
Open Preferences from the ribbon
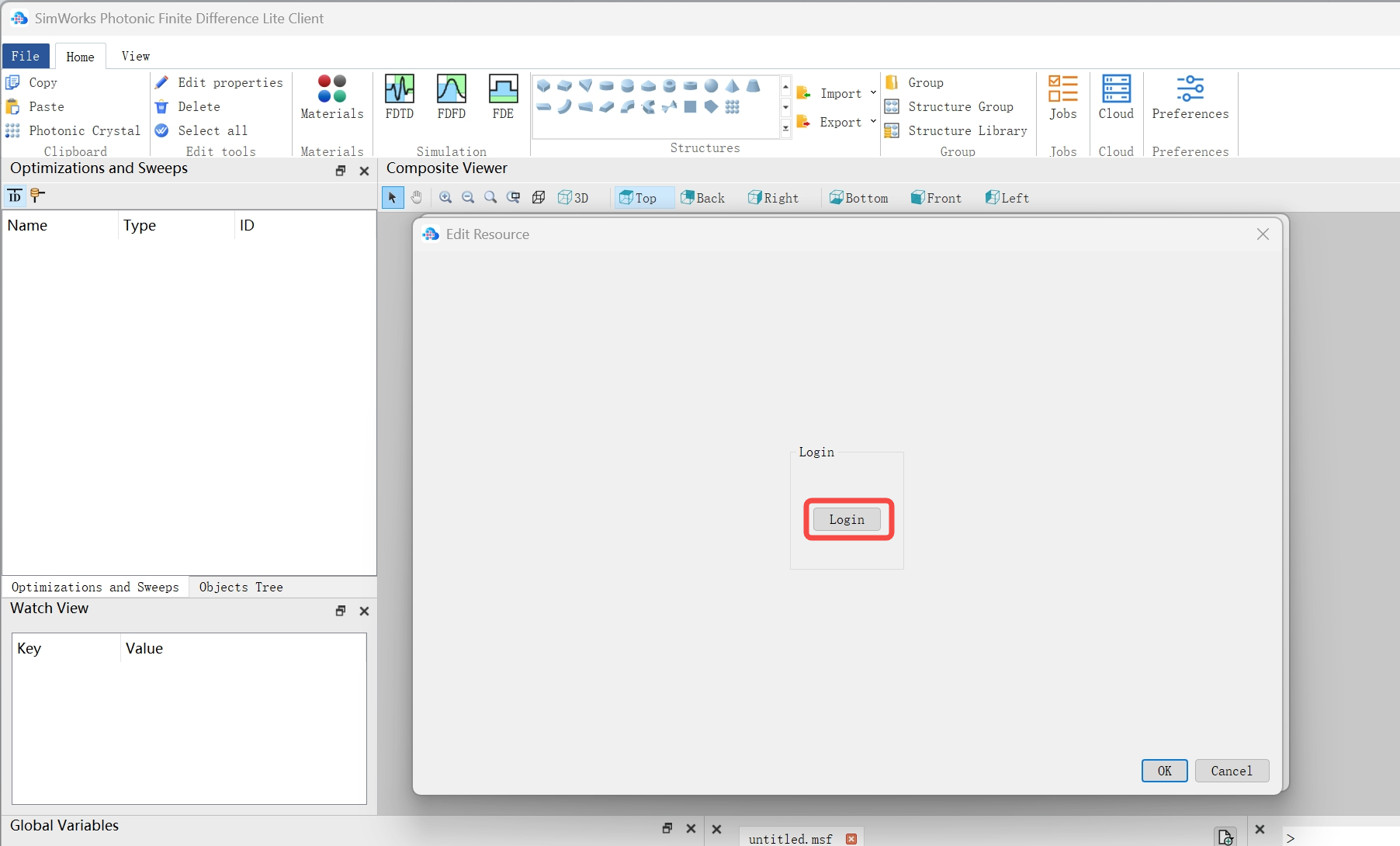1190,97
